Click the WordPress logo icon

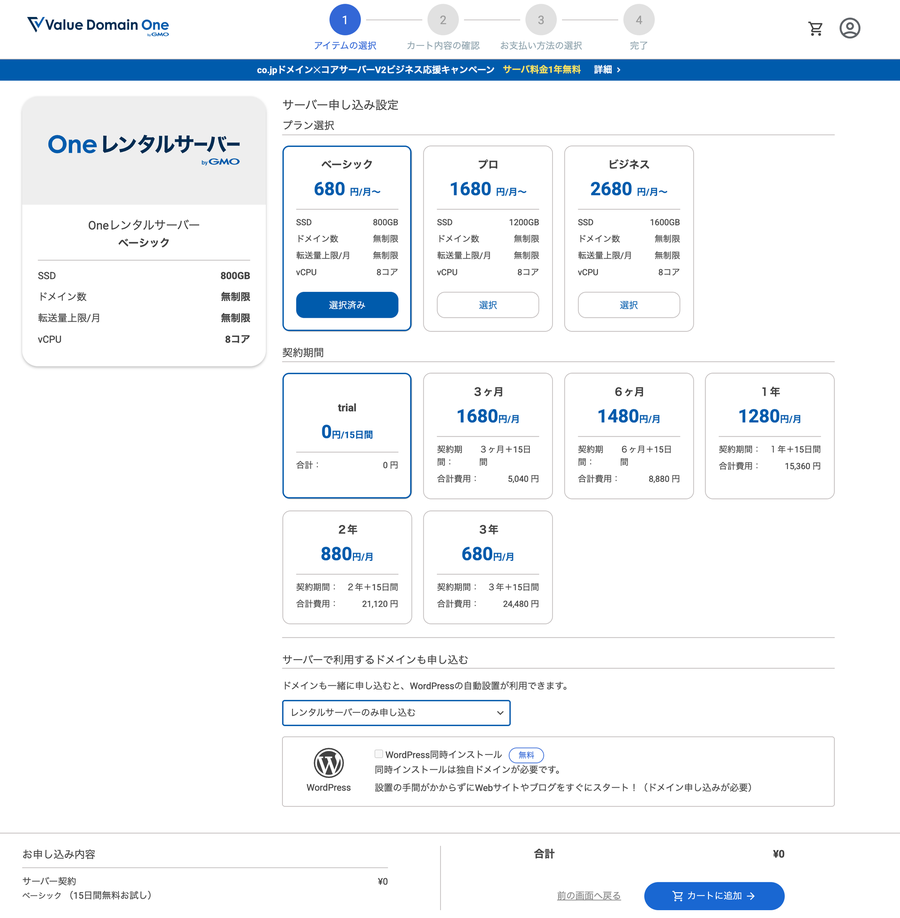(328, 763)
